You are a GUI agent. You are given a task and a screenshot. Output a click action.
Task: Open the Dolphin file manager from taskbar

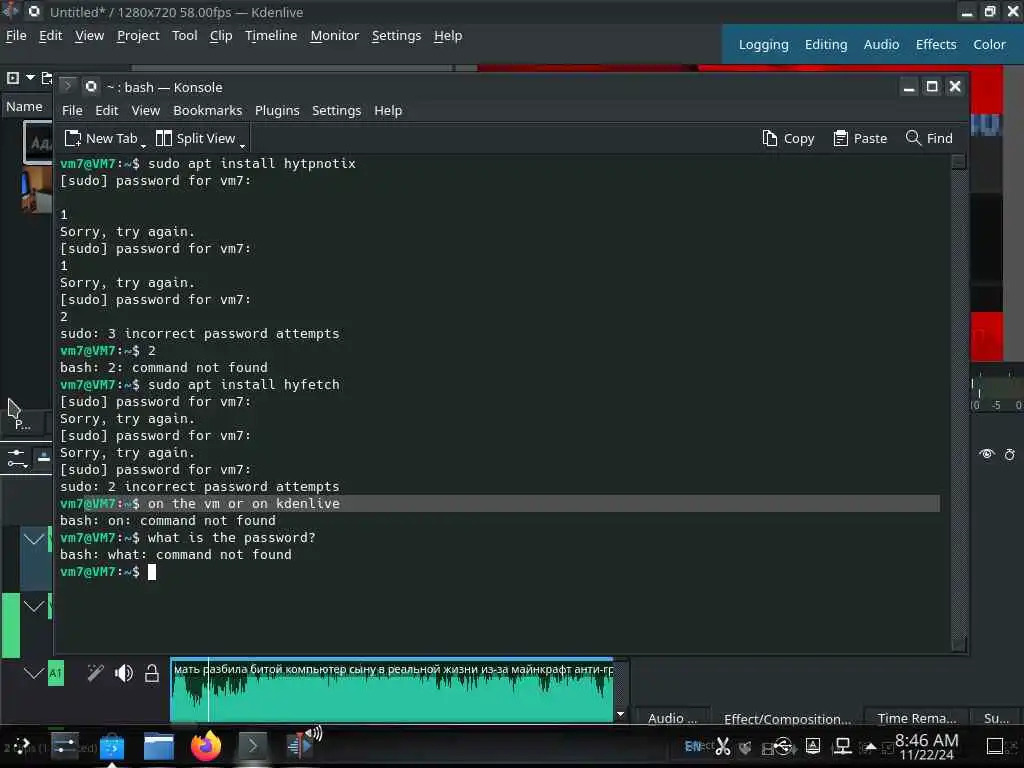tap(159, 746)
